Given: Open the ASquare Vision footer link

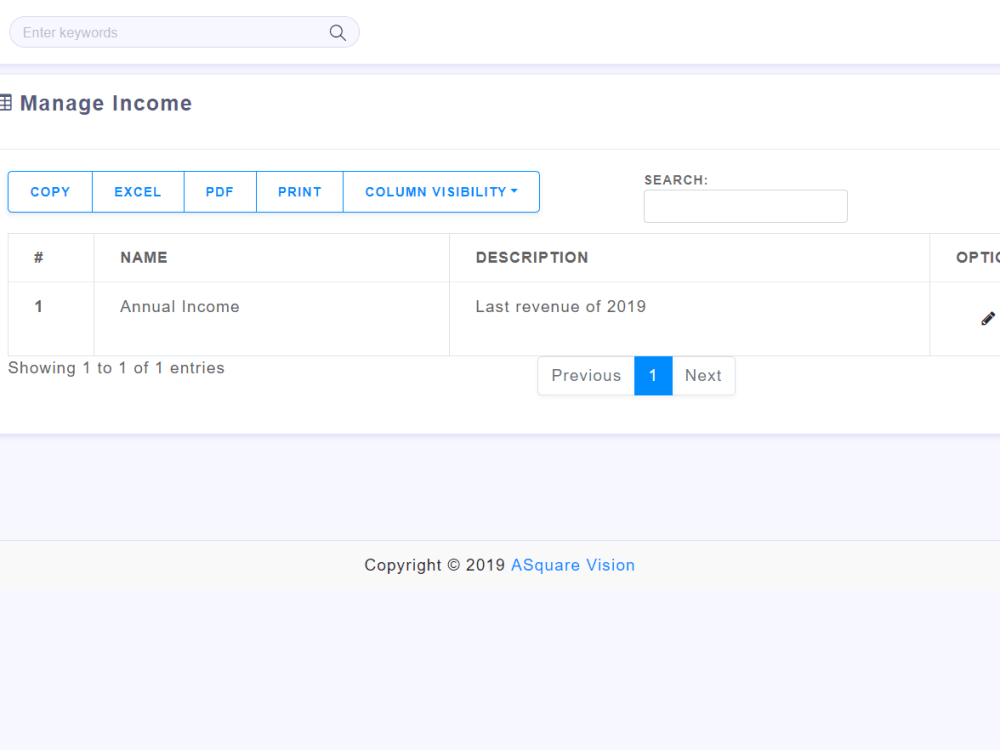Looking at the screenshot, I should tap(573, 565).
